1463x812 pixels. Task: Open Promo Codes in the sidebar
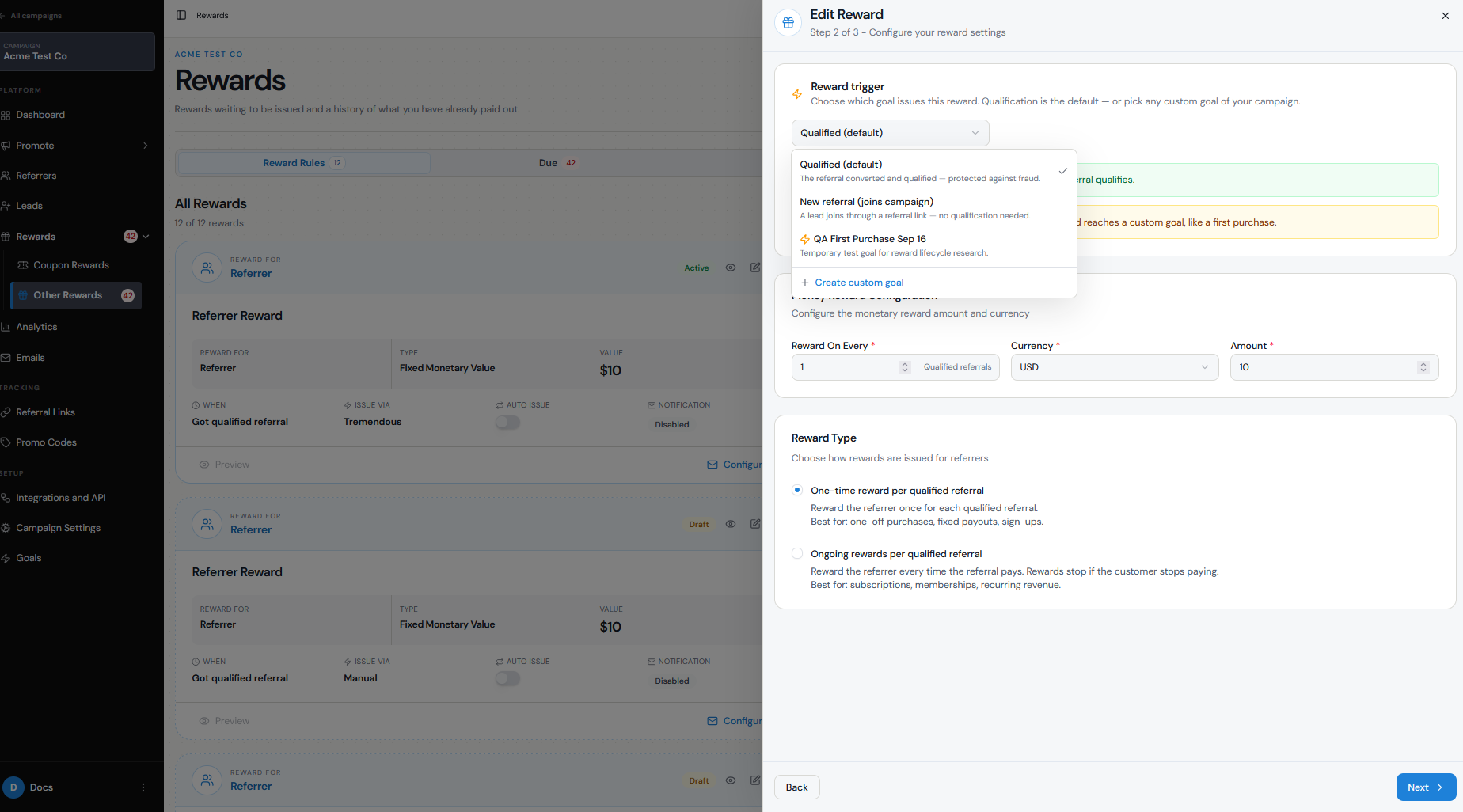click(x=46, y=442)
